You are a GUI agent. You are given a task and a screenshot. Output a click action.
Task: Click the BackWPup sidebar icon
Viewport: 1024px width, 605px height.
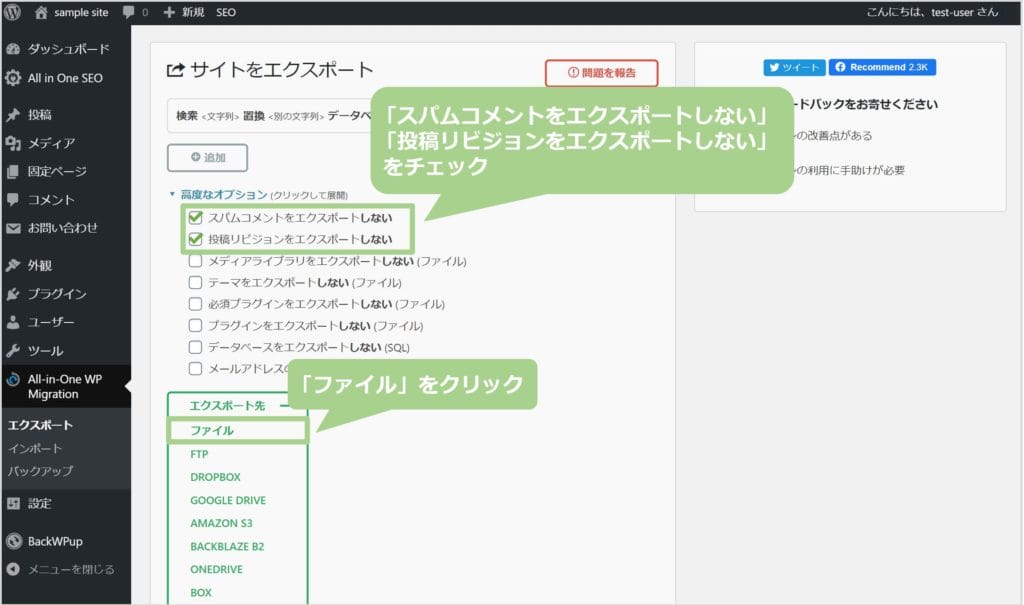14,541
